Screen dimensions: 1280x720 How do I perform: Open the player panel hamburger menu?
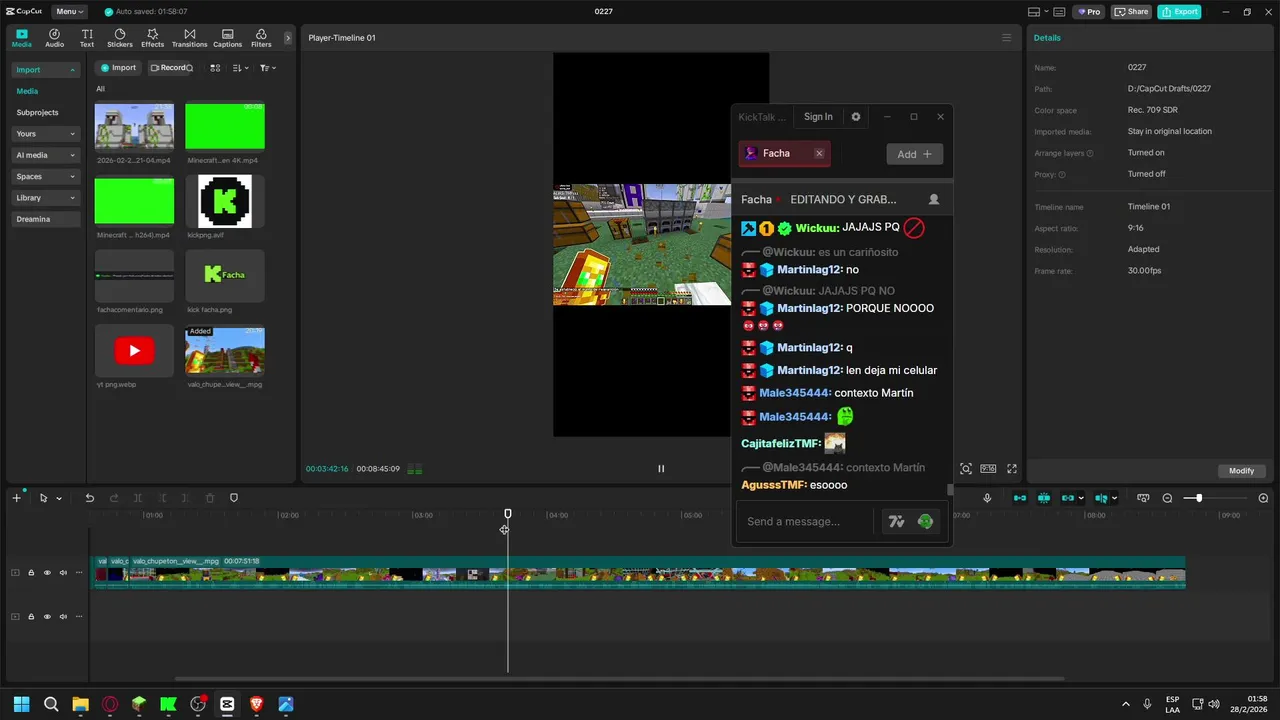click(x=1006, y=38)
